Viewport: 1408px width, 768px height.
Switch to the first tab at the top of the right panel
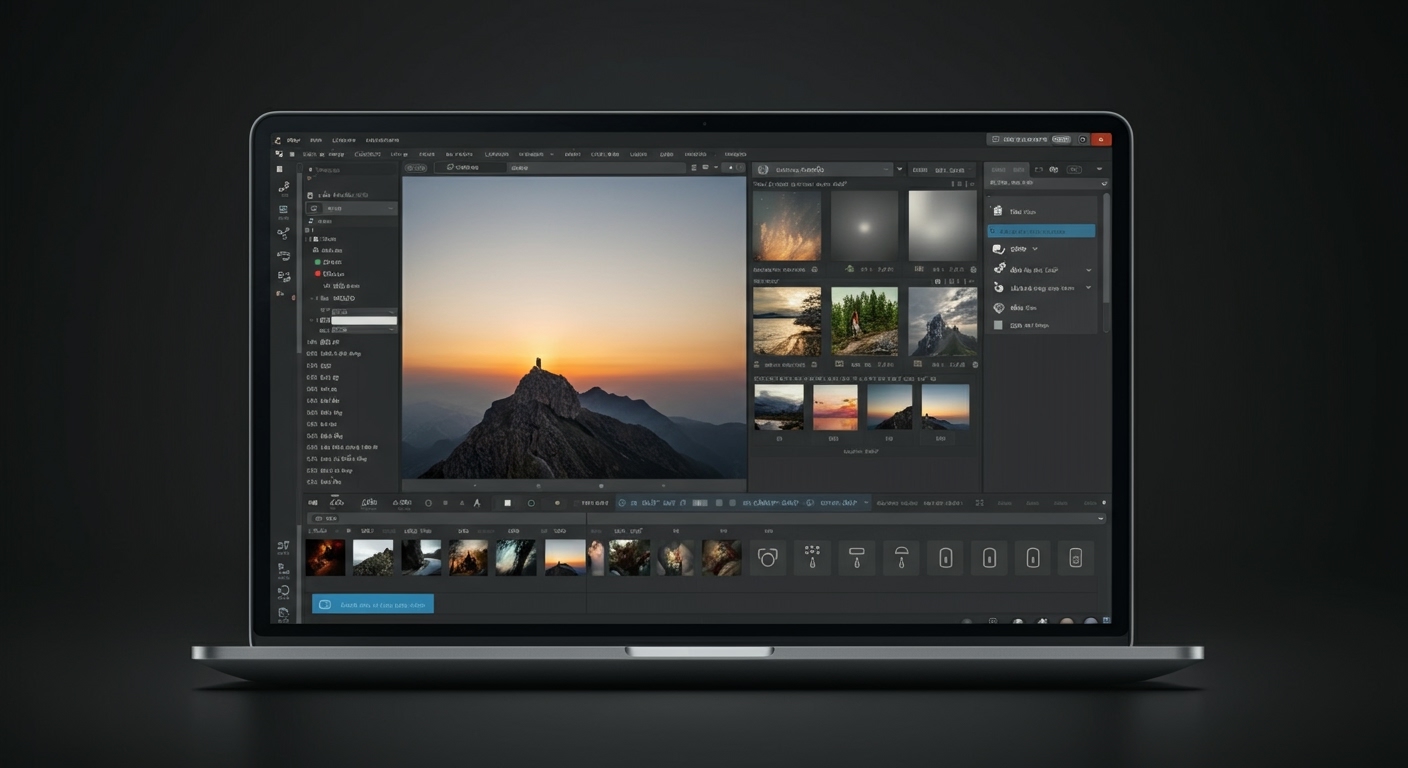coord(1000,170)
